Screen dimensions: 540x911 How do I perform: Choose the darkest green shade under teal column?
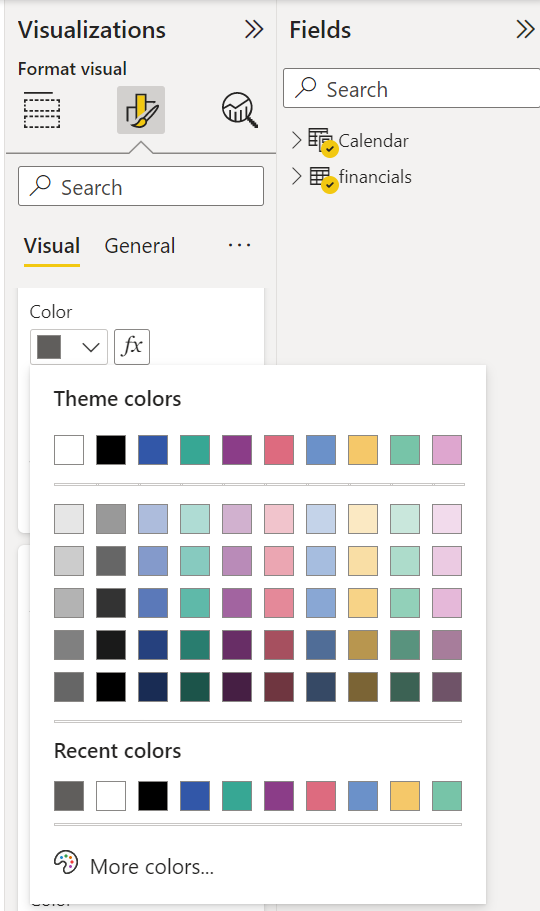[x=195, y=687]
